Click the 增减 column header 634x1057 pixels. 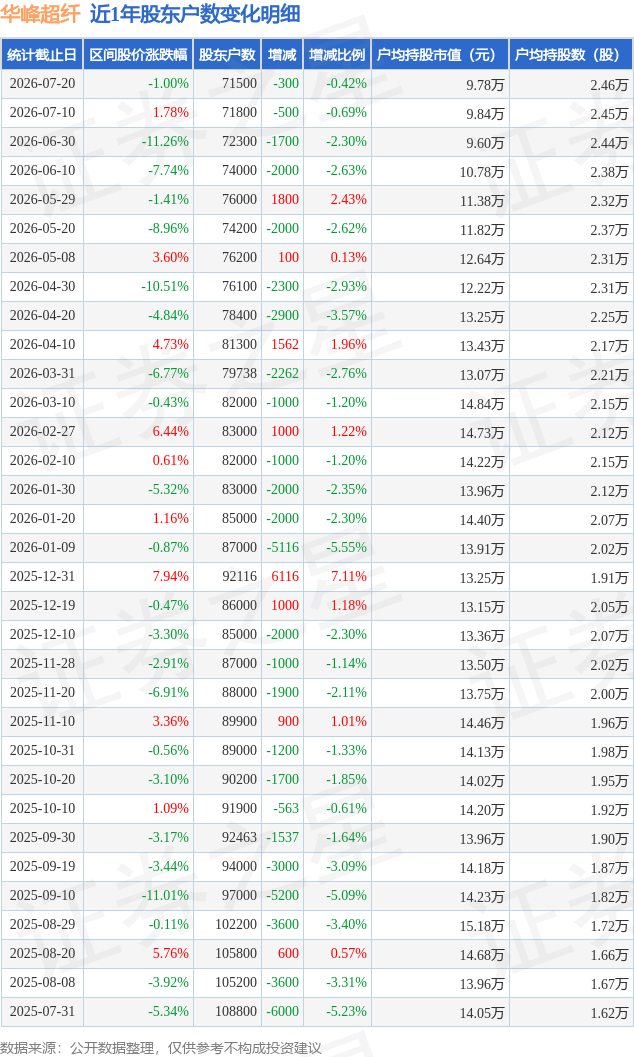[282, 55]
